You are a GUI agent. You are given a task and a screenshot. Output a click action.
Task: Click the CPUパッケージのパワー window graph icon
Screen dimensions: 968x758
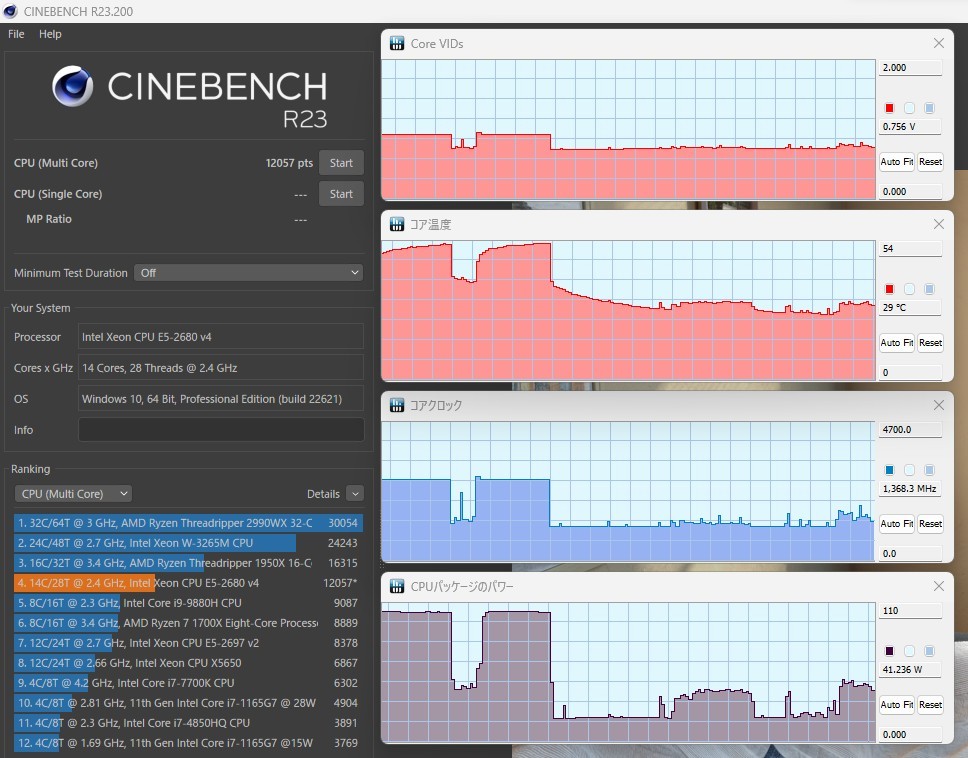click(397, 586)
